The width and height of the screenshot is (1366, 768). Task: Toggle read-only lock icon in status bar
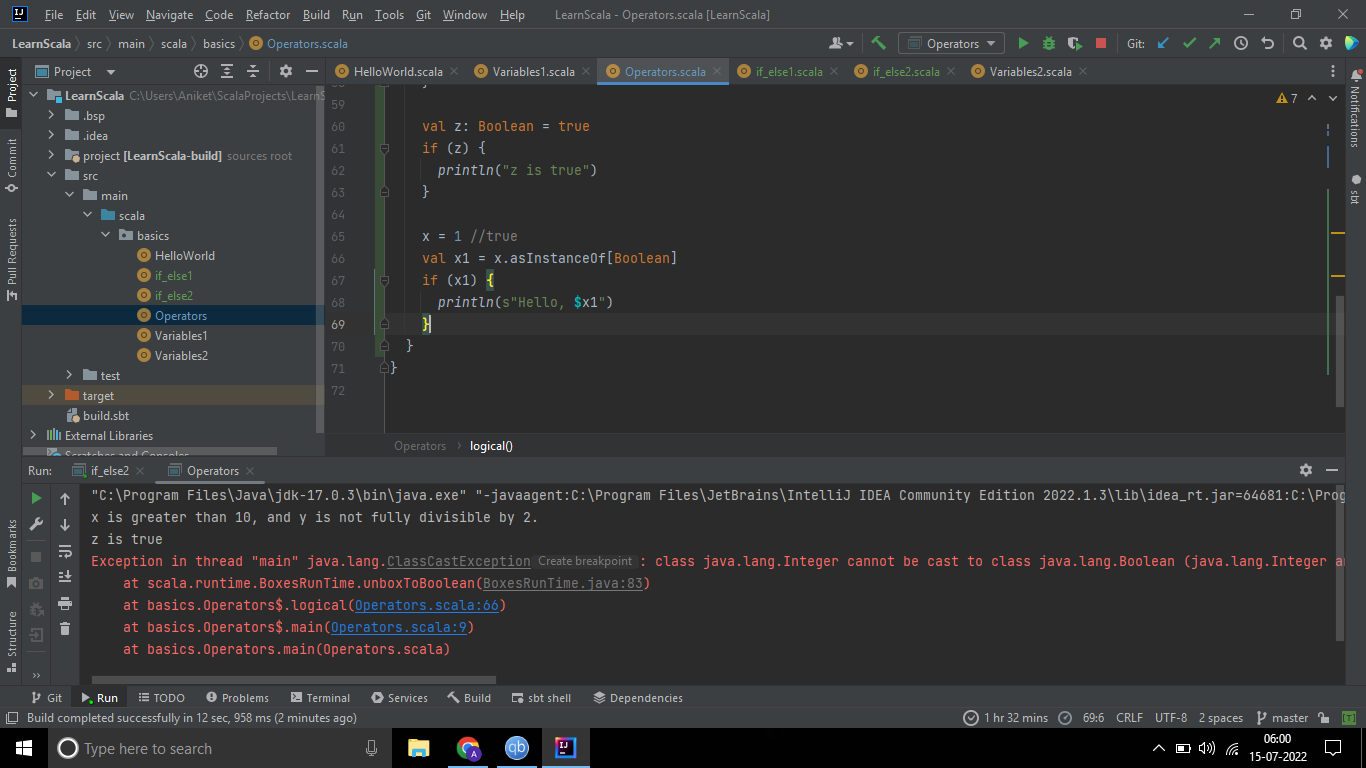click(1324, 718)
